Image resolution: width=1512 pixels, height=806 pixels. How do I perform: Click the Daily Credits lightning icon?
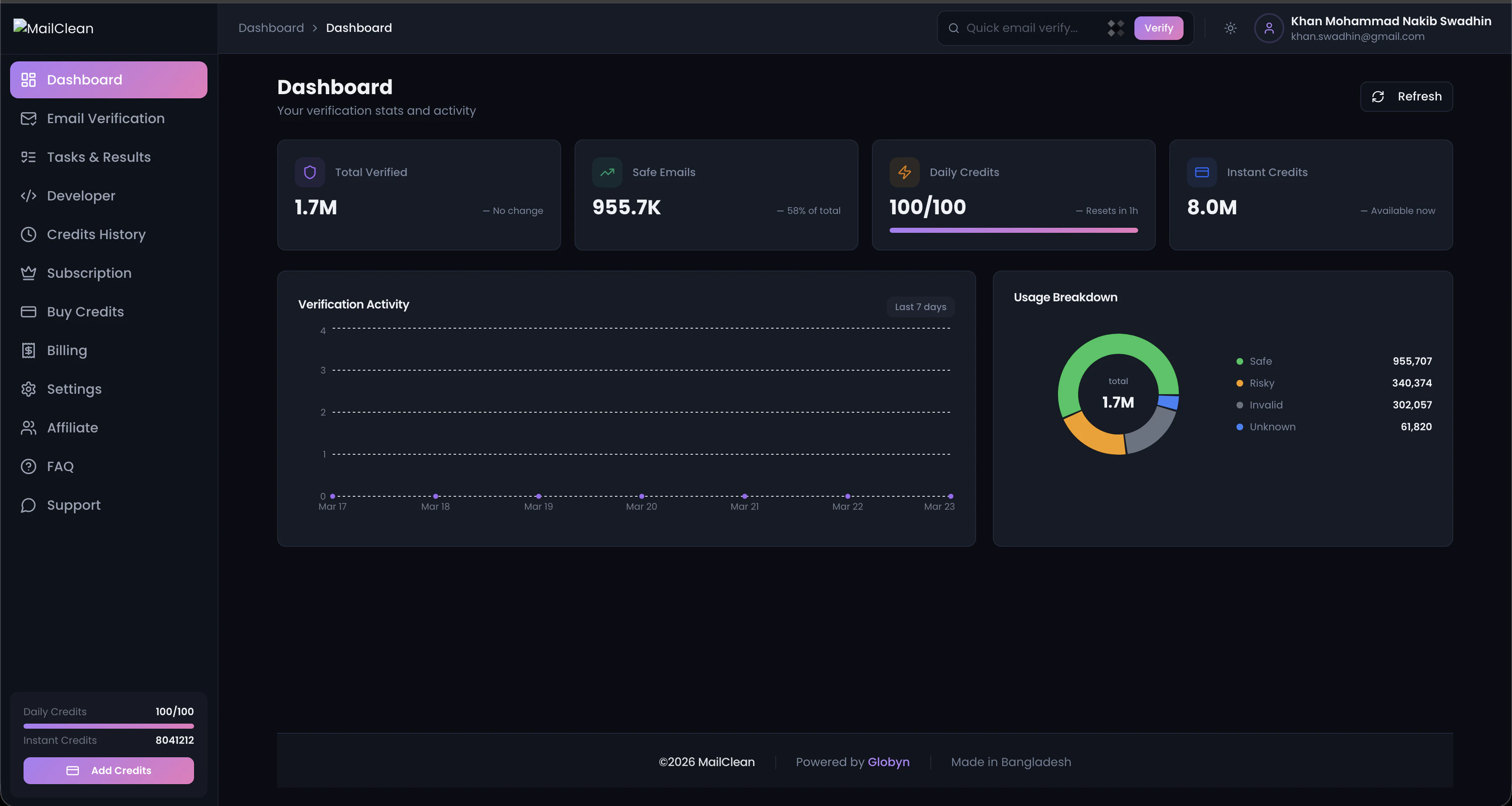[905, 172]
